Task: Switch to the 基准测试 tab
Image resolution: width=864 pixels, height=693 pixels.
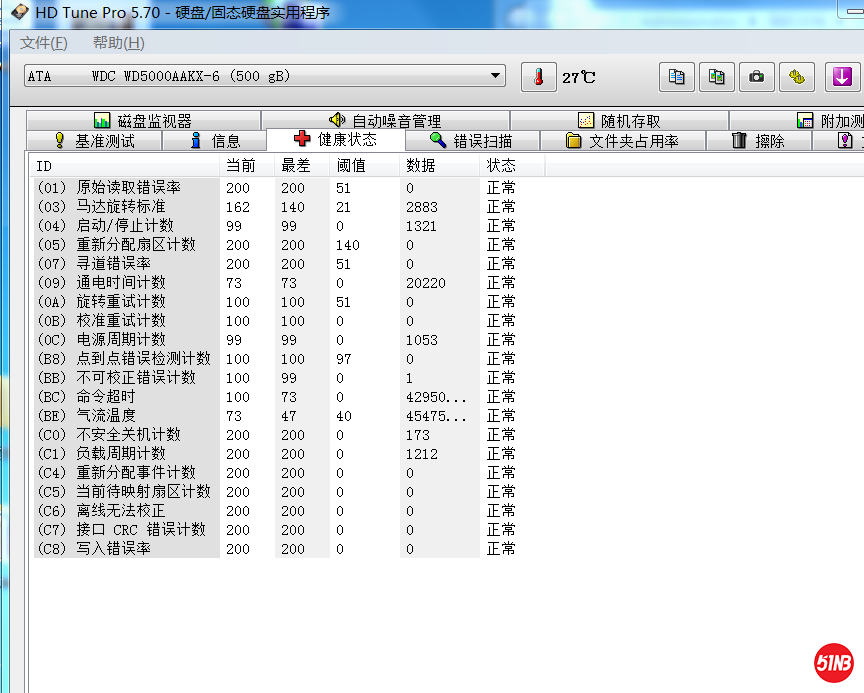Action: [x=94, y=141]
